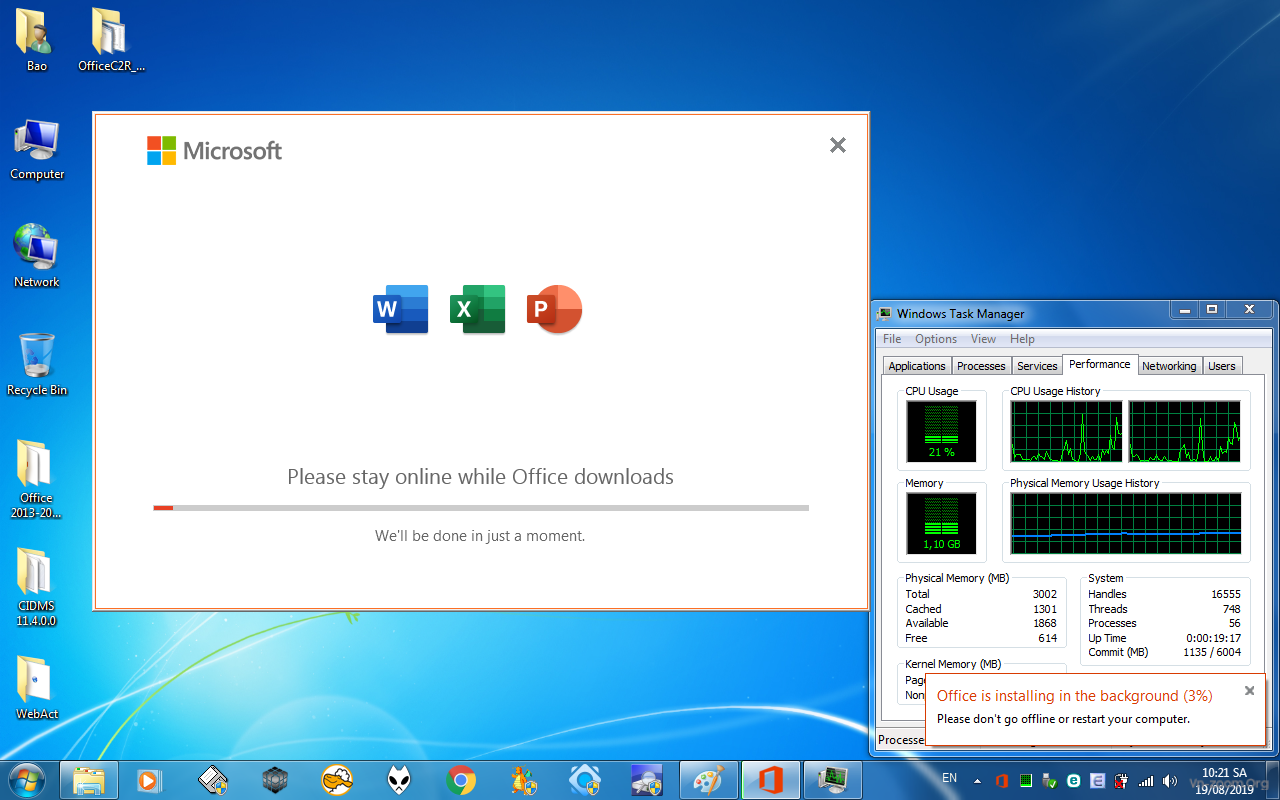
Task: Open the TeamViewer-style arrows taskbar icon
Action: 585,779
